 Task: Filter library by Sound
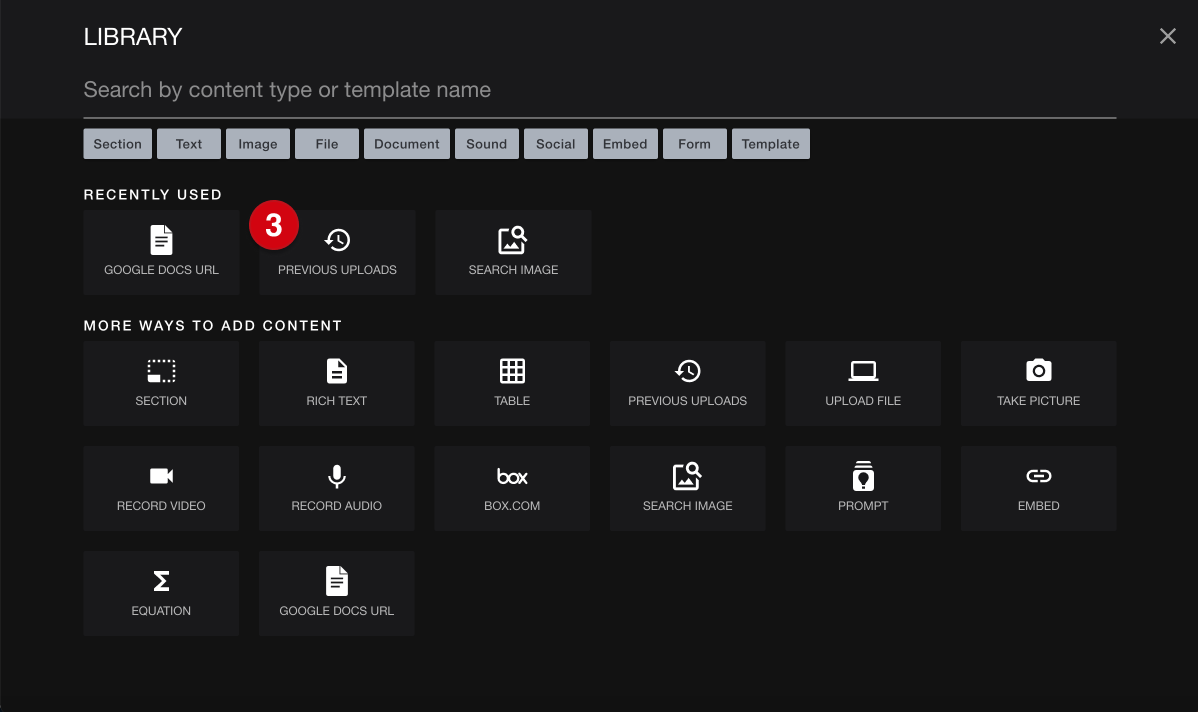click(x=487, y=144)
